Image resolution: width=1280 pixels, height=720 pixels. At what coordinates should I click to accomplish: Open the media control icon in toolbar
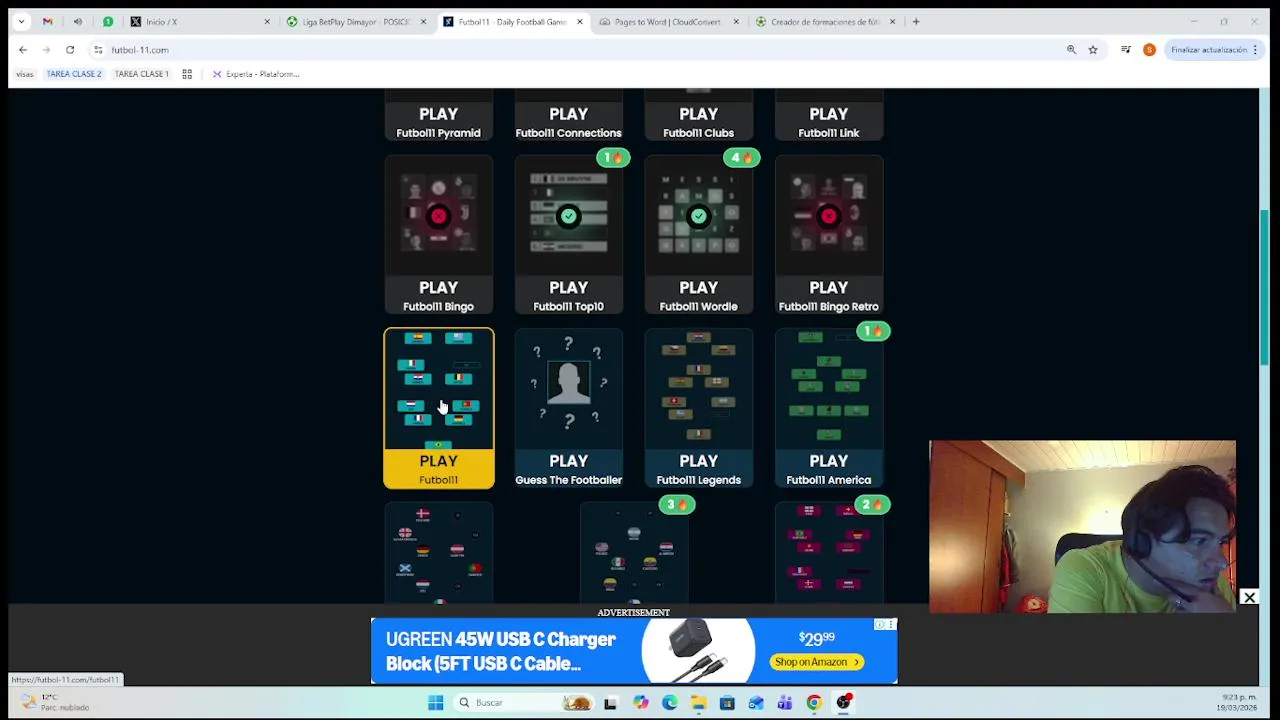click(x=1126, y=49)
